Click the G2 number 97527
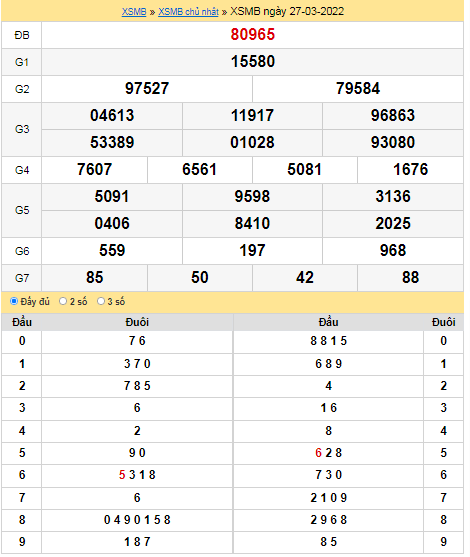470x557 pixels. tap(147, 88)
